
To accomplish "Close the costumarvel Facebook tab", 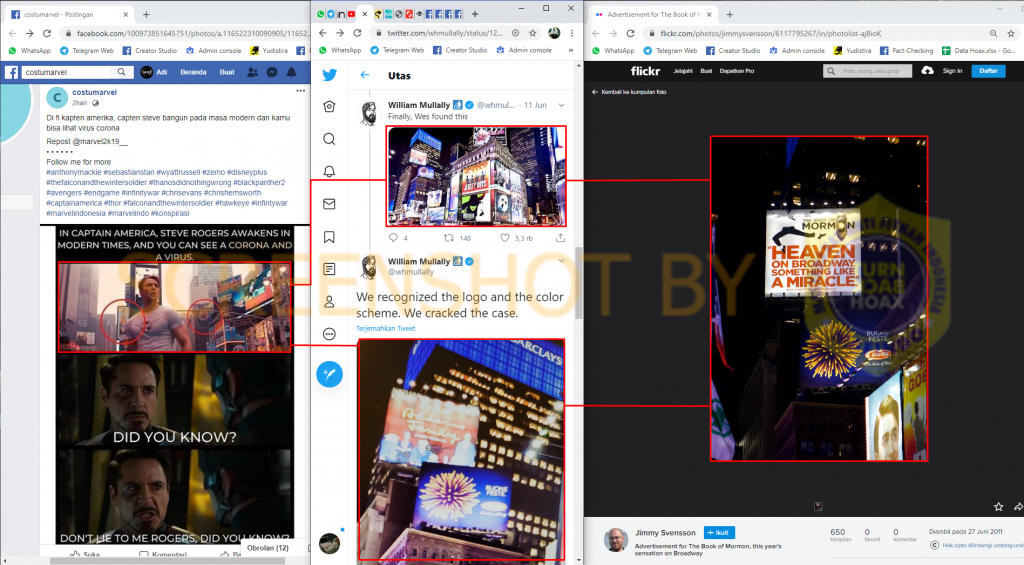I will [x=126, y=14].
